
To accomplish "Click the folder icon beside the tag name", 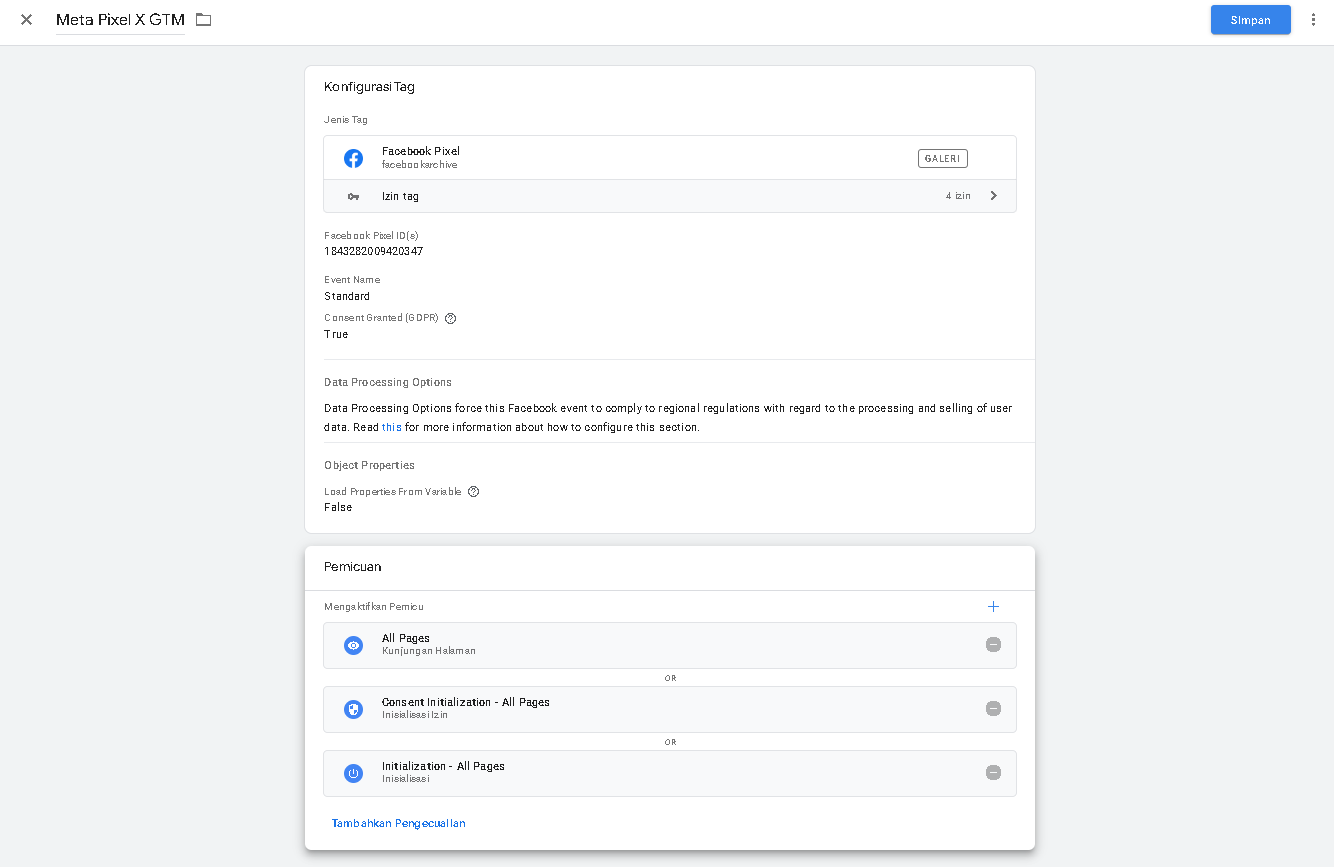I will (x=204, y=20).
